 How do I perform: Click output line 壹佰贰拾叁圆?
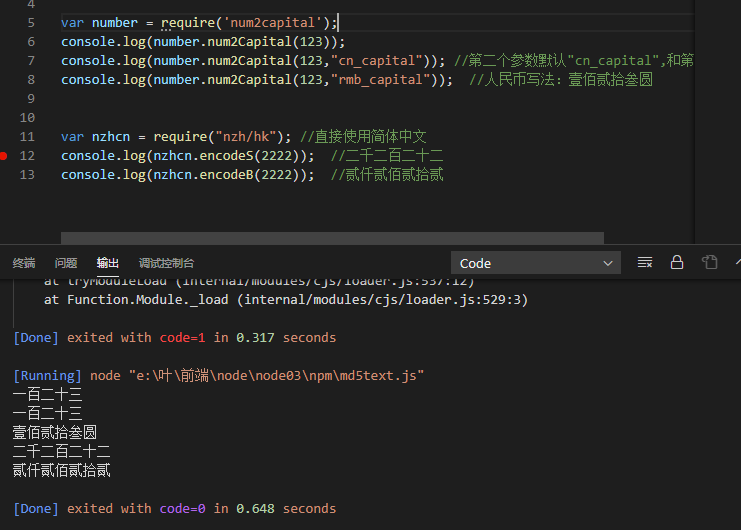click(x=55, y=433)
